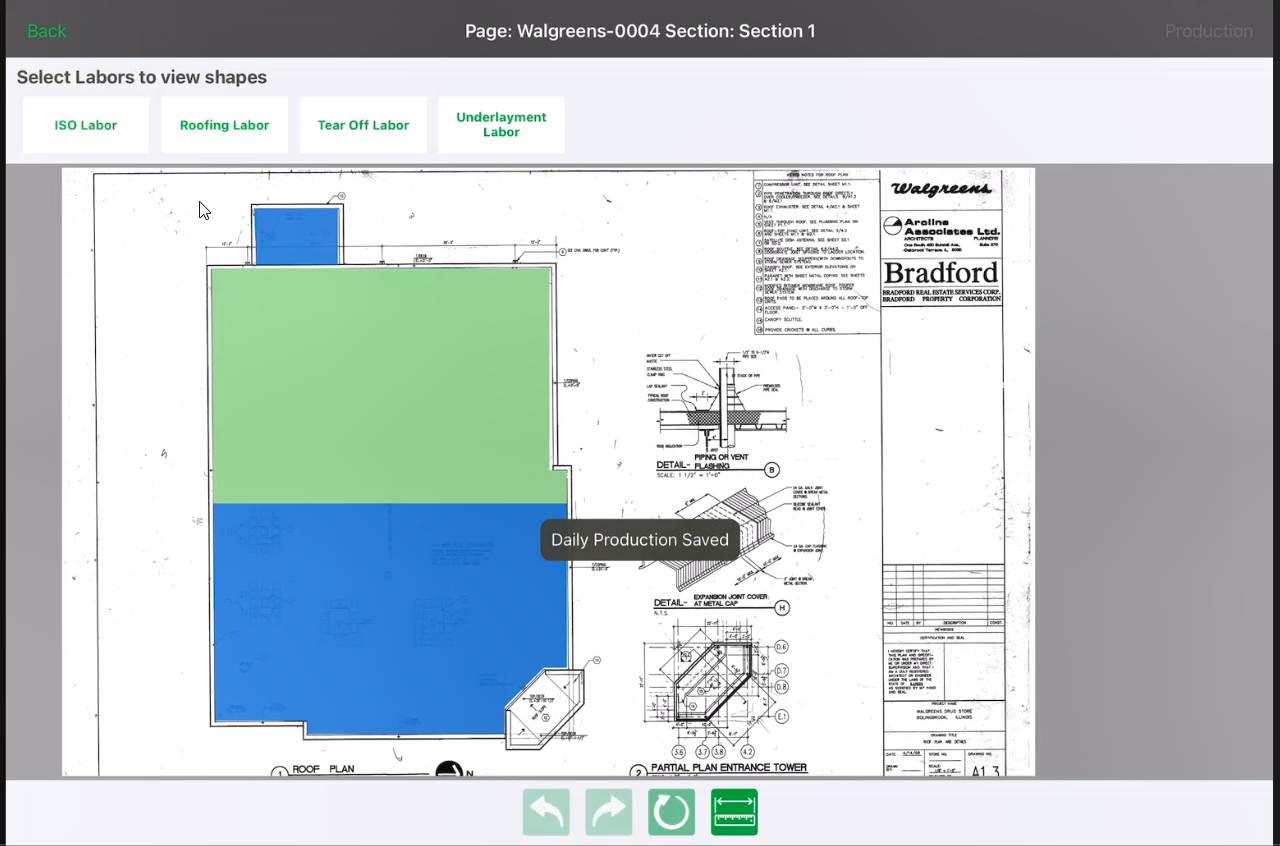Image resolution: width=1280 pixels, height=846 pixels.
Task: Tap the circular refresh reset icon
Action: point(671,812)
